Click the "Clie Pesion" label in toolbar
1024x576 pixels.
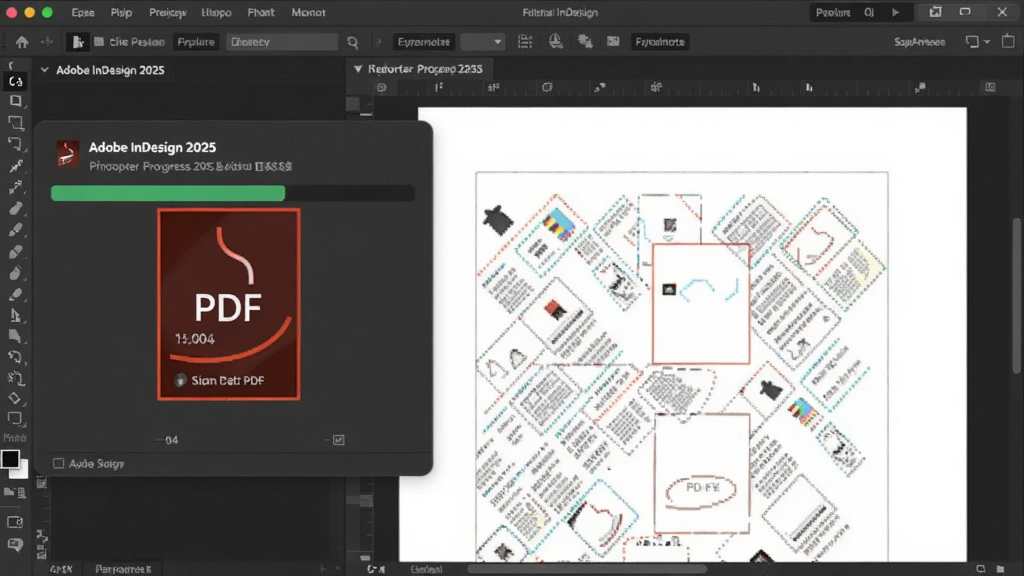pyautogui.click(x=136, y=42)
